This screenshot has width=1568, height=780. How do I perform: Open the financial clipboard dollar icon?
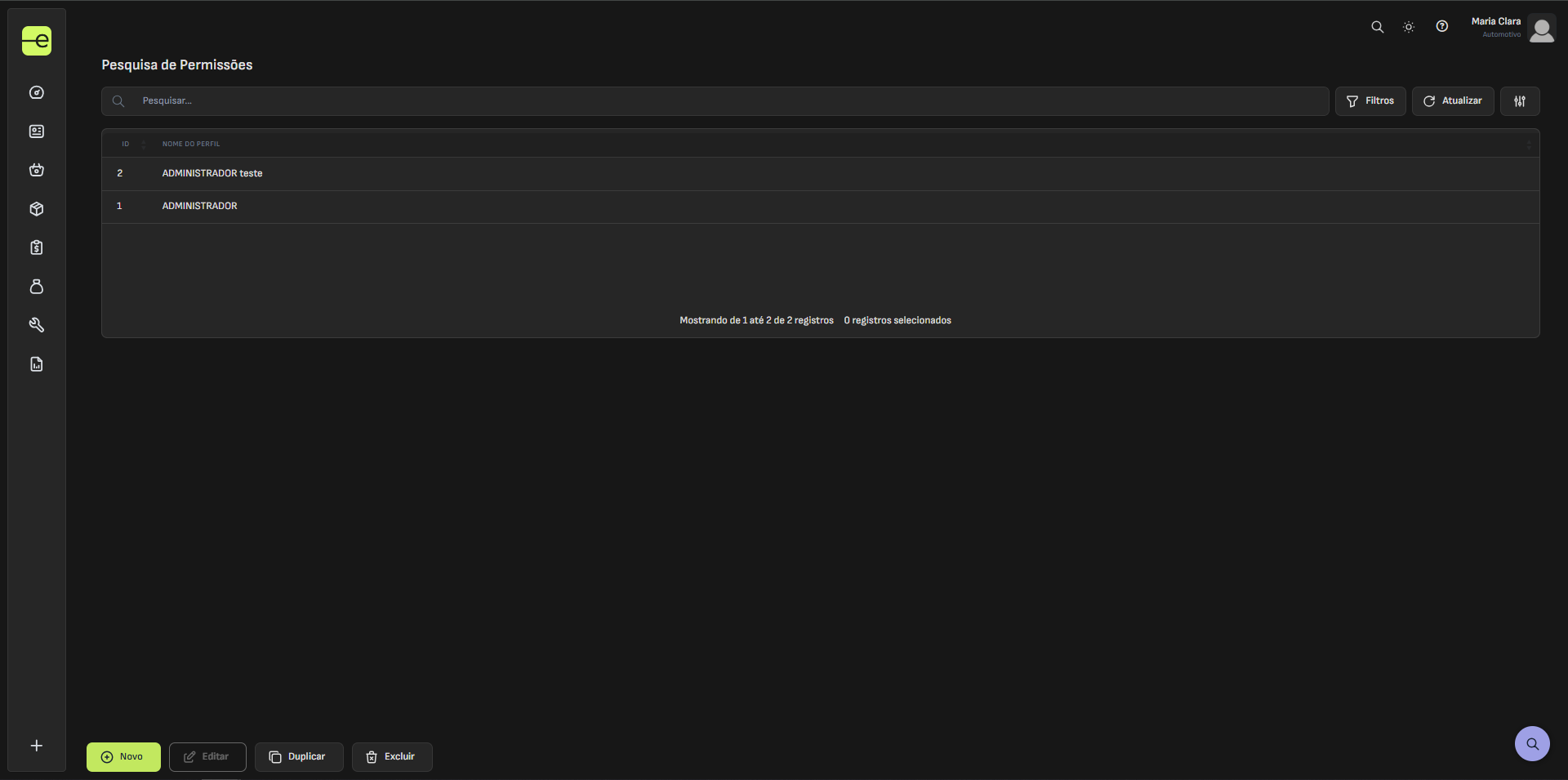coord(37,247)
